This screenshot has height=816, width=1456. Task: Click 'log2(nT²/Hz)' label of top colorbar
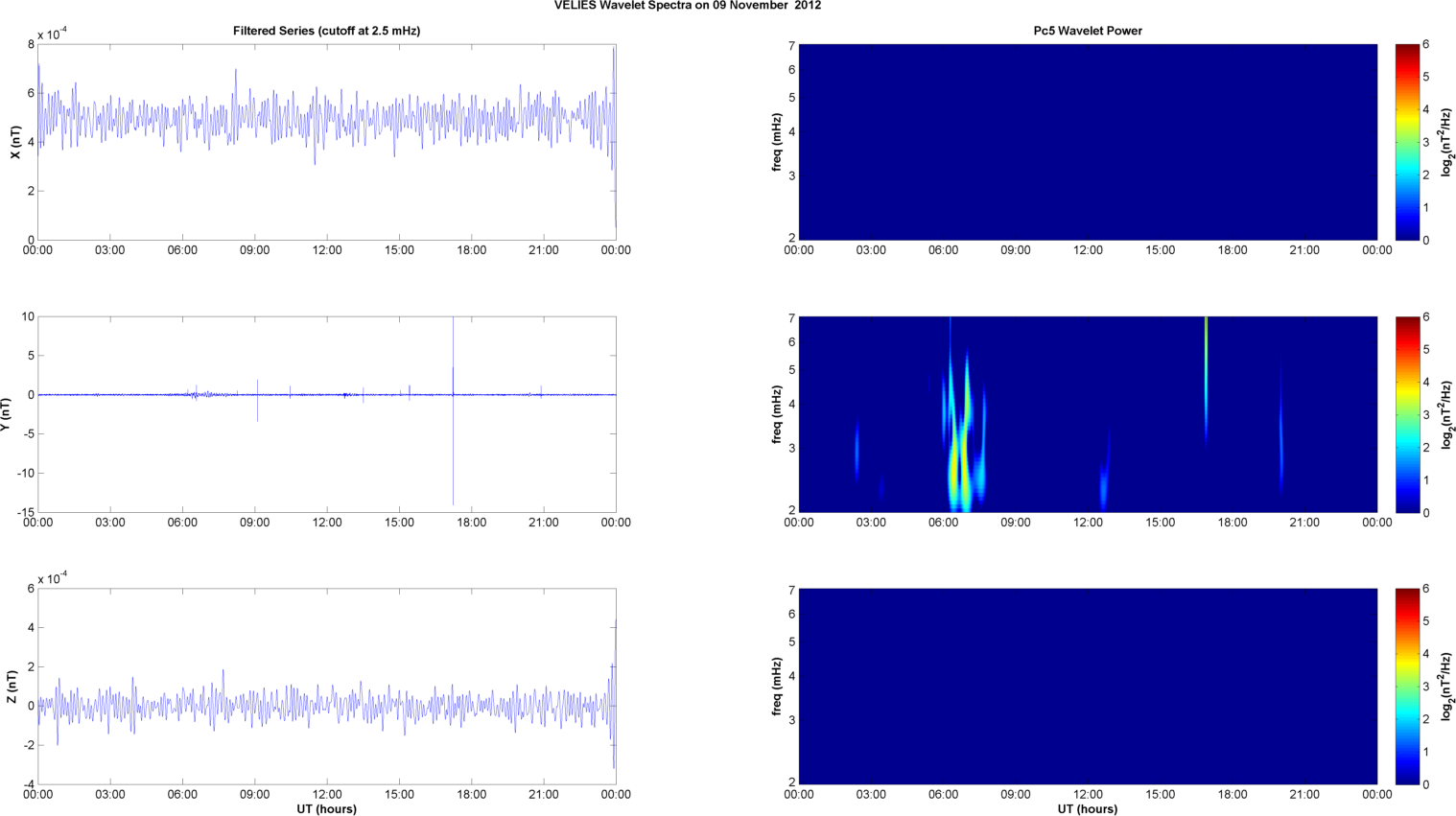click(1447, 142)
